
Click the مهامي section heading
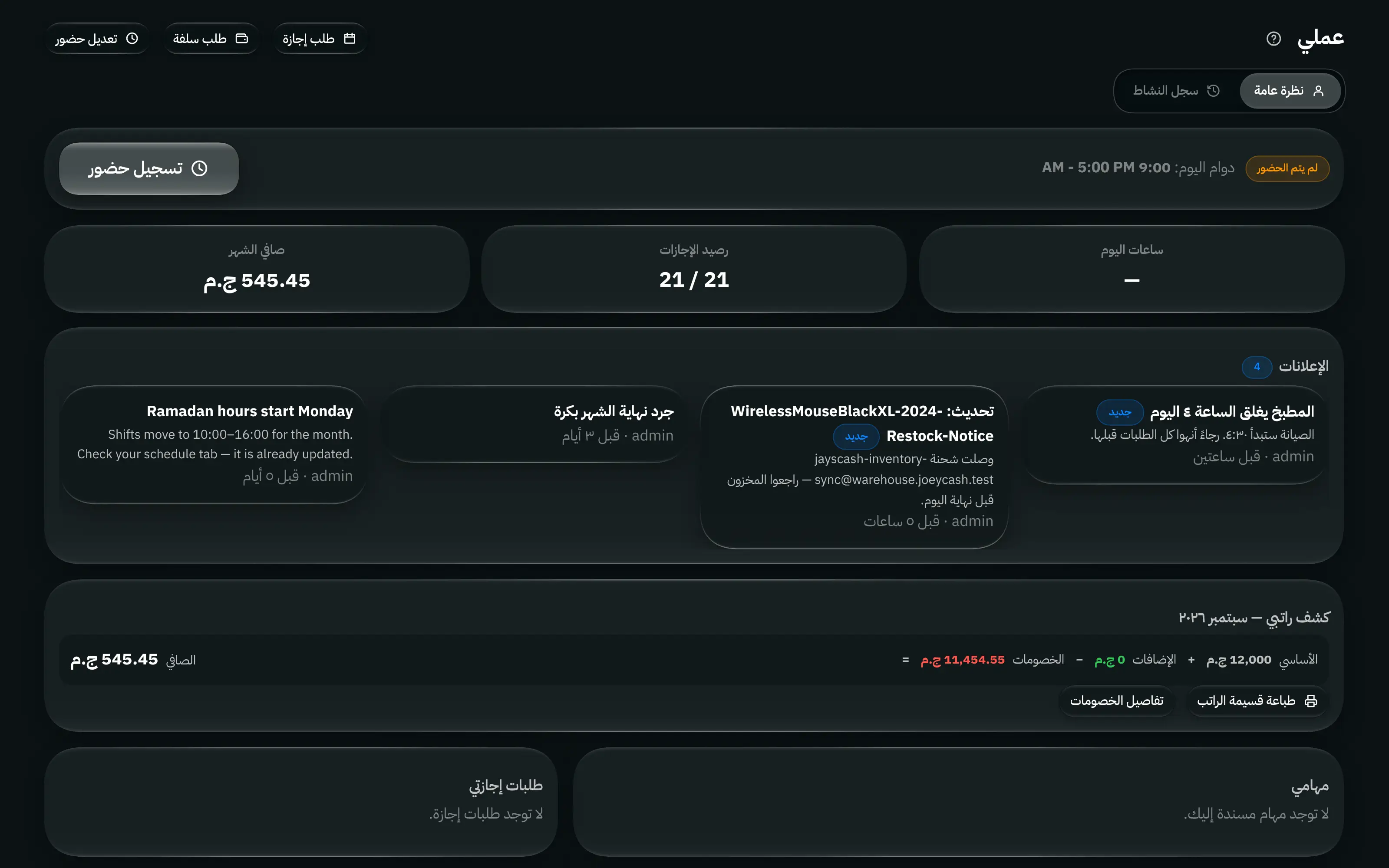pyautogui.click(x=1310, y=786)
